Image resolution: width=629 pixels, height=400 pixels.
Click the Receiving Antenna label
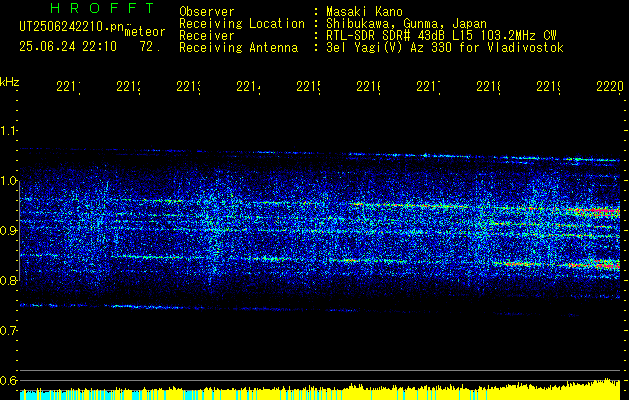pyautogui.click(x=239, y=48)
